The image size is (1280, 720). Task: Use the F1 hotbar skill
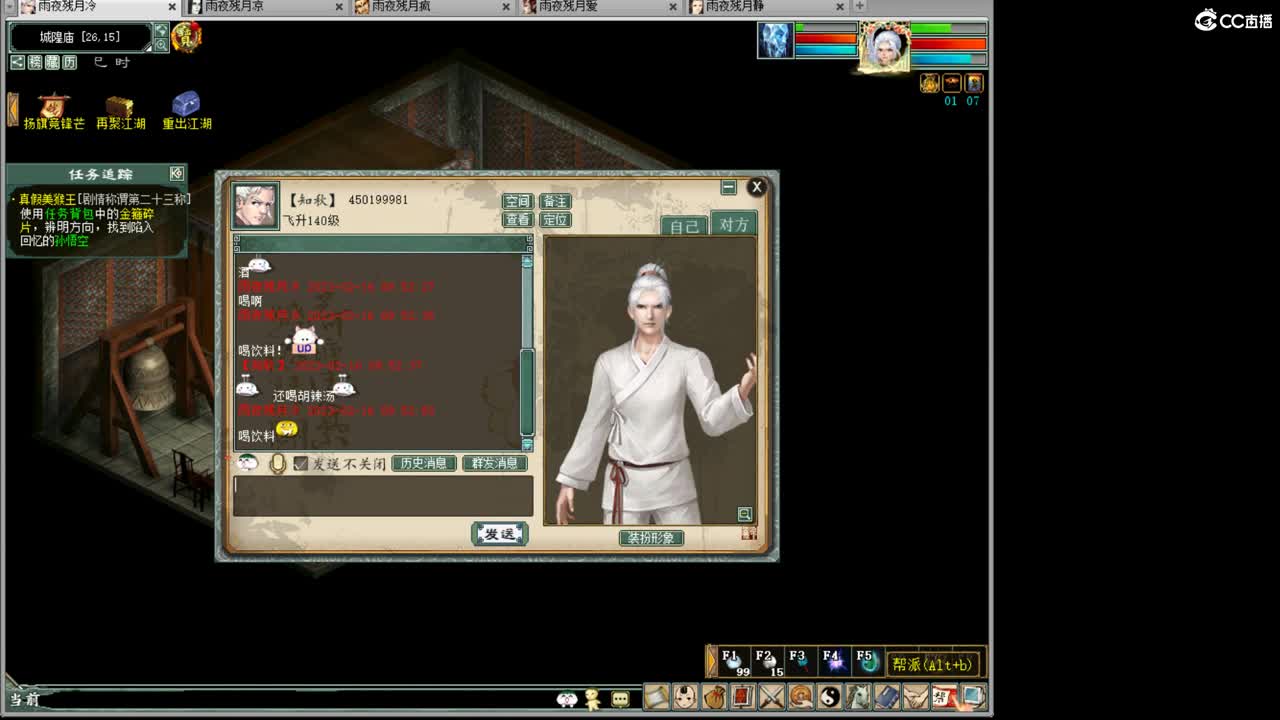click(735, 662)
